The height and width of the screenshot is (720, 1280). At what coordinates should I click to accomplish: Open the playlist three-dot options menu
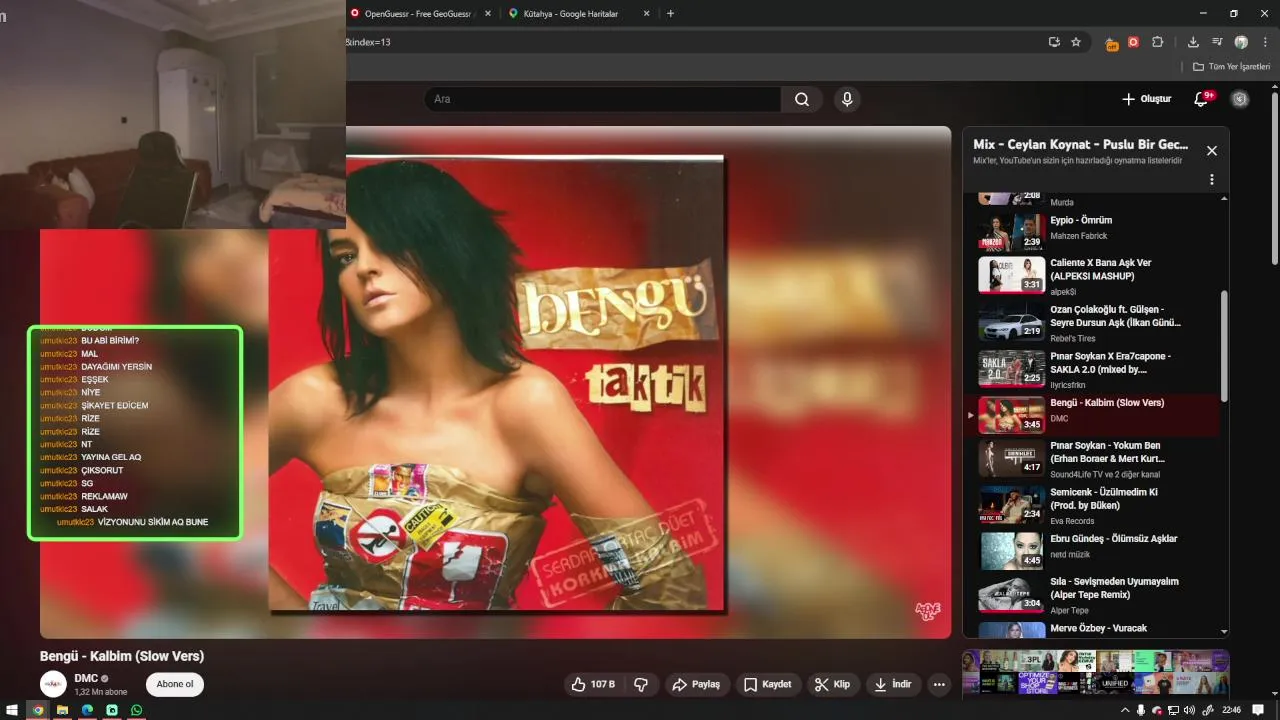pyautogui.click(x=1211, y=180)
